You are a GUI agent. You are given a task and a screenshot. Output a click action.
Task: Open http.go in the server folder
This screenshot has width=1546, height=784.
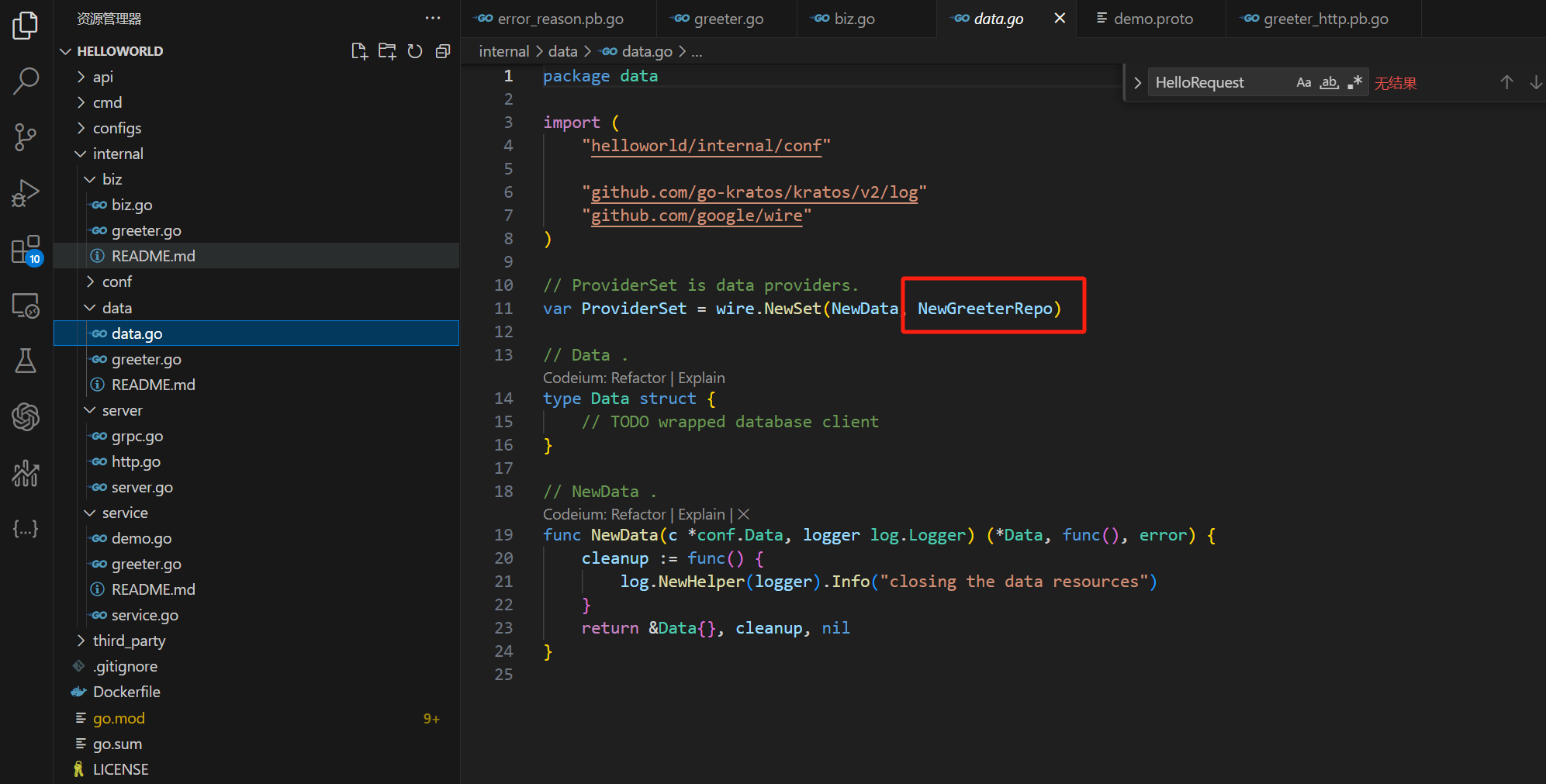[x=256, y=461]
